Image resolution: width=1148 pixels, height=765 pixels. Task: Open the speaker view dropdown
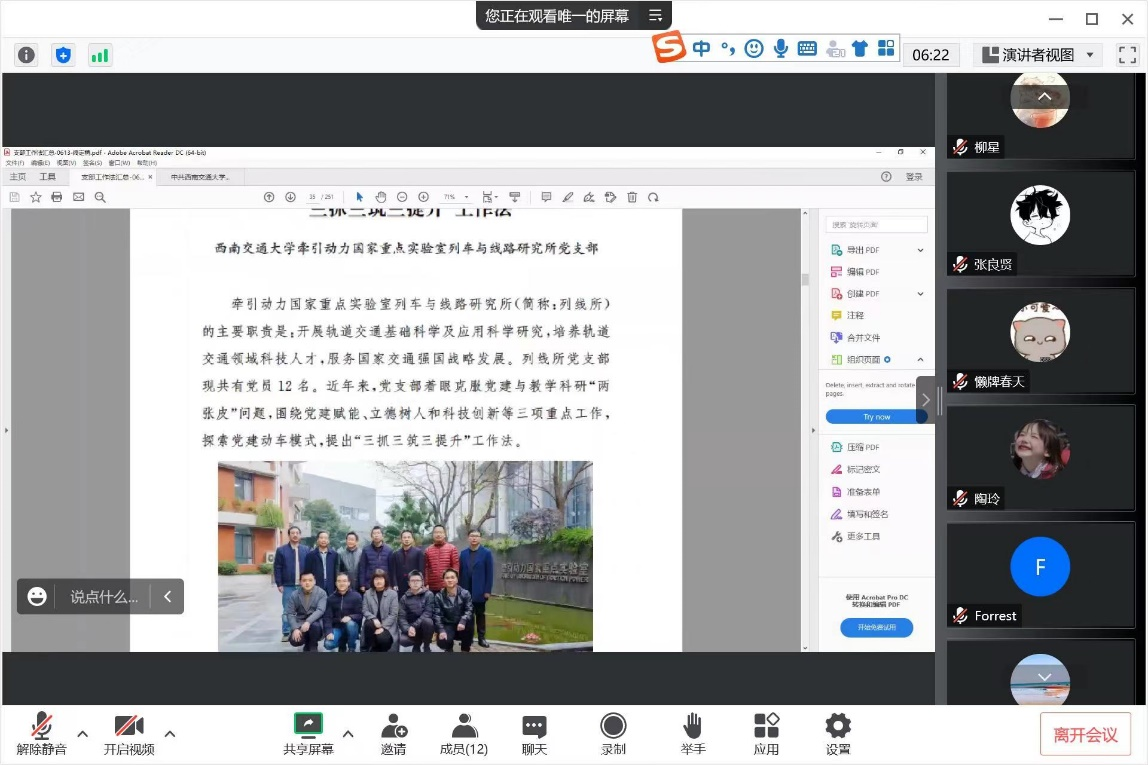1038,55
